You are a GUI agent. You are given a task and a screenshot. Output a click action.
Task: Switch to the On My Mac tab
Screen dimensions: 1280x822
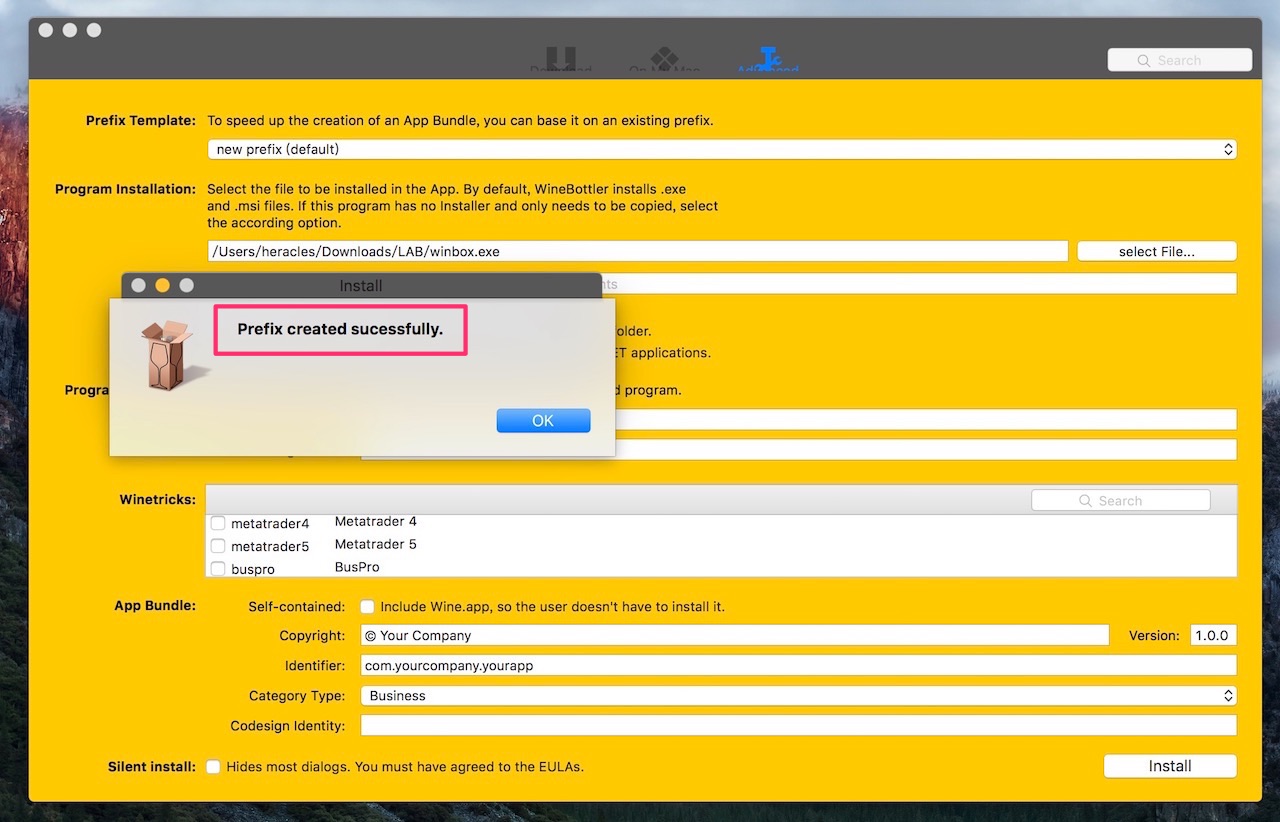pos(664,60)
